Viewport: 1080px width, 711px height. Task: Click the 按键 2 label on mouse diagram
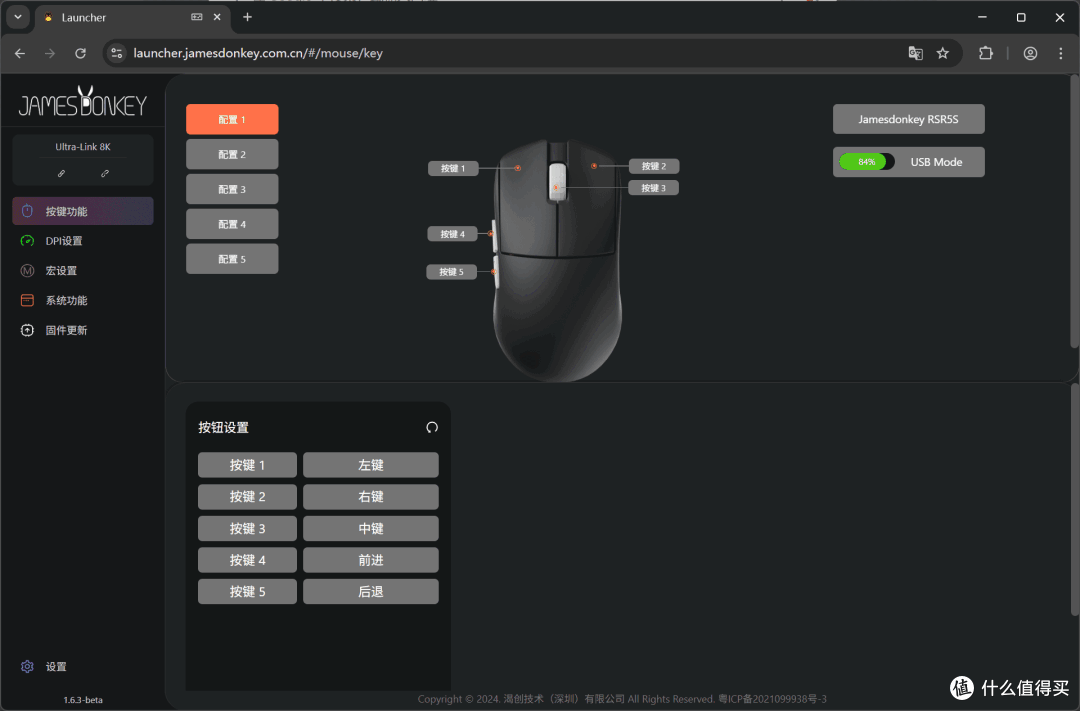(x=654, y=166)
